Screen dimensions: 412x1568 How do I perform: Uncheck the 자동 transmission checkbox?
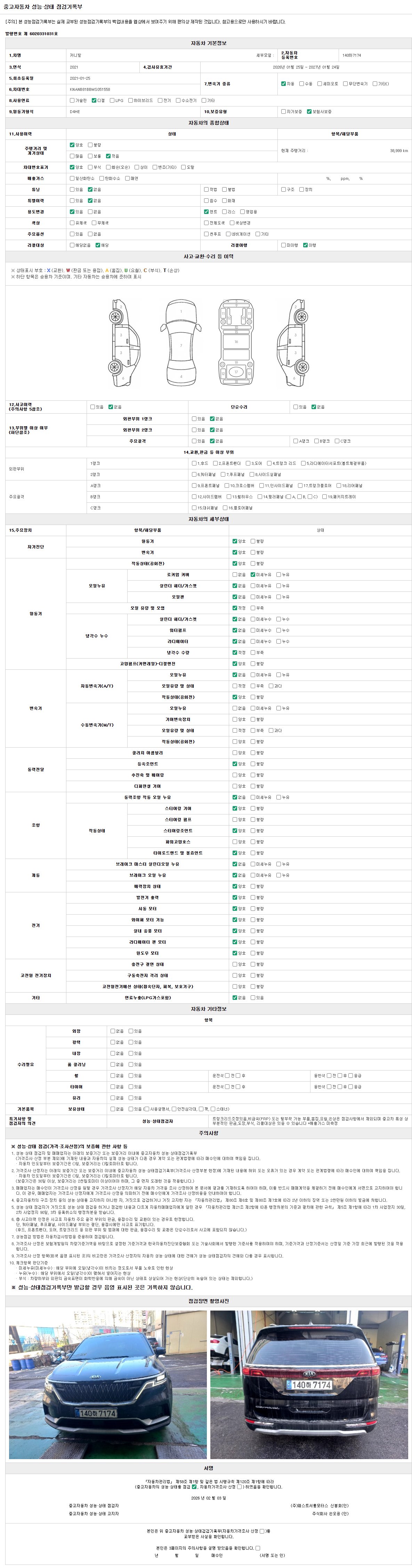283,83
